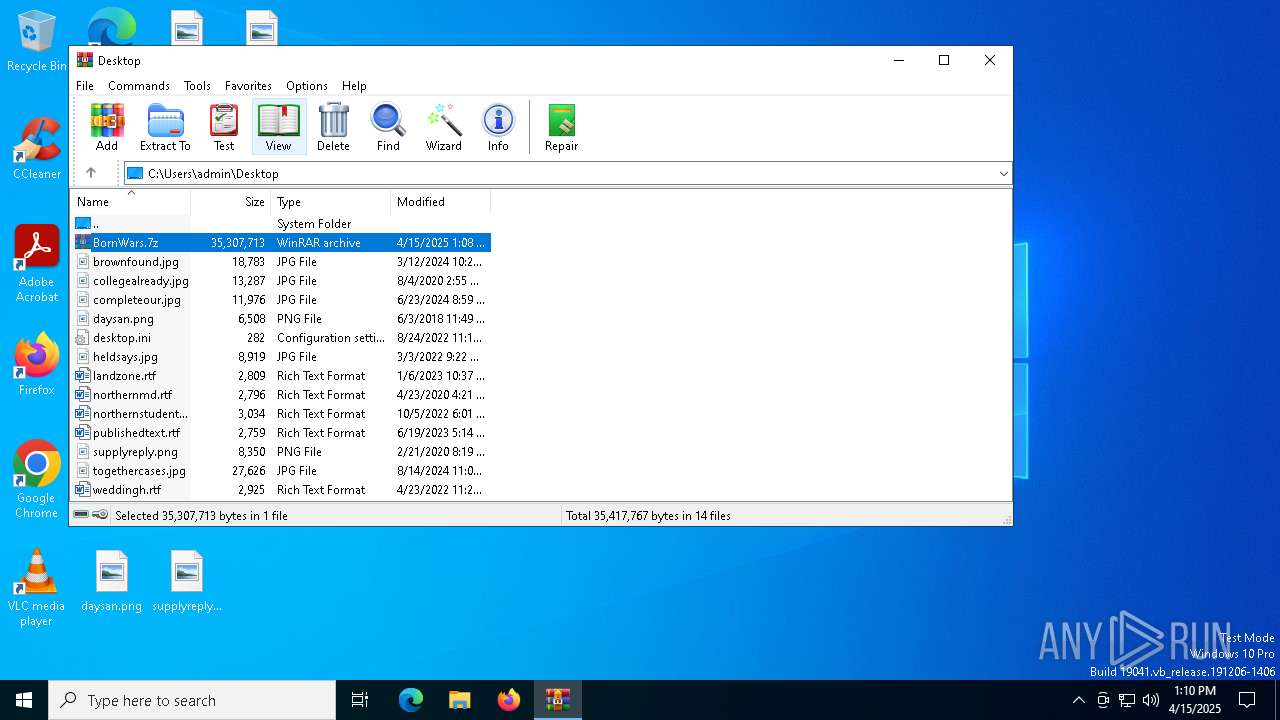Viewport: 1280px width, 720px height.
Task: Open the Tools menu
Action: (x=197, y=86)
